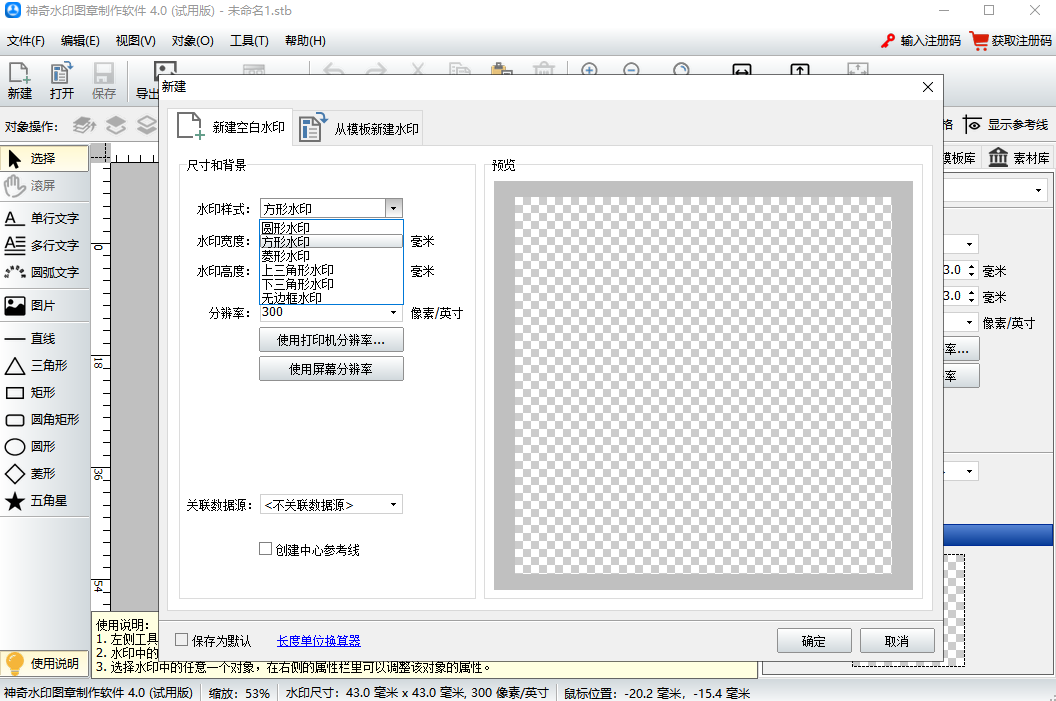The height and width of the screenshot is (701, 1056).
Task: Choose 菱形水印 from the style list
Action: point(331,256)
